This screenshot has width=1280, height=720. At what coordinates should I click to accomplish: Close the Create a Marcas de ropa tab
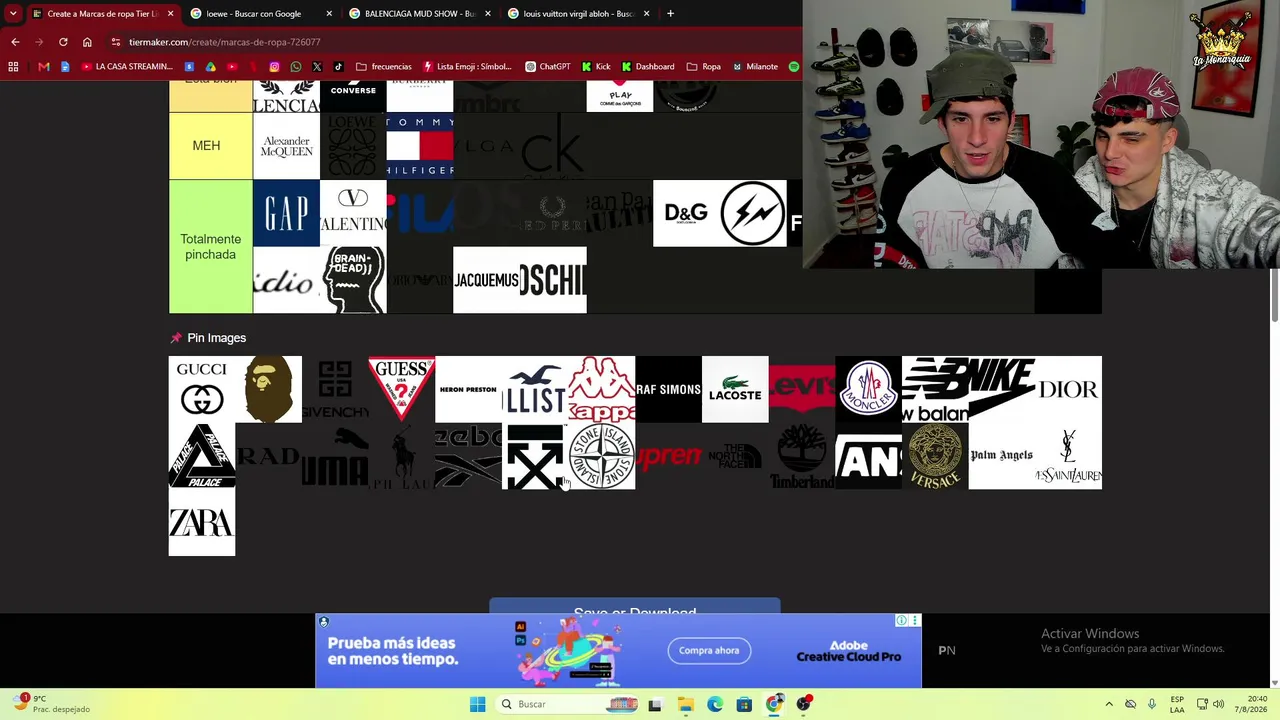[170, 14]
